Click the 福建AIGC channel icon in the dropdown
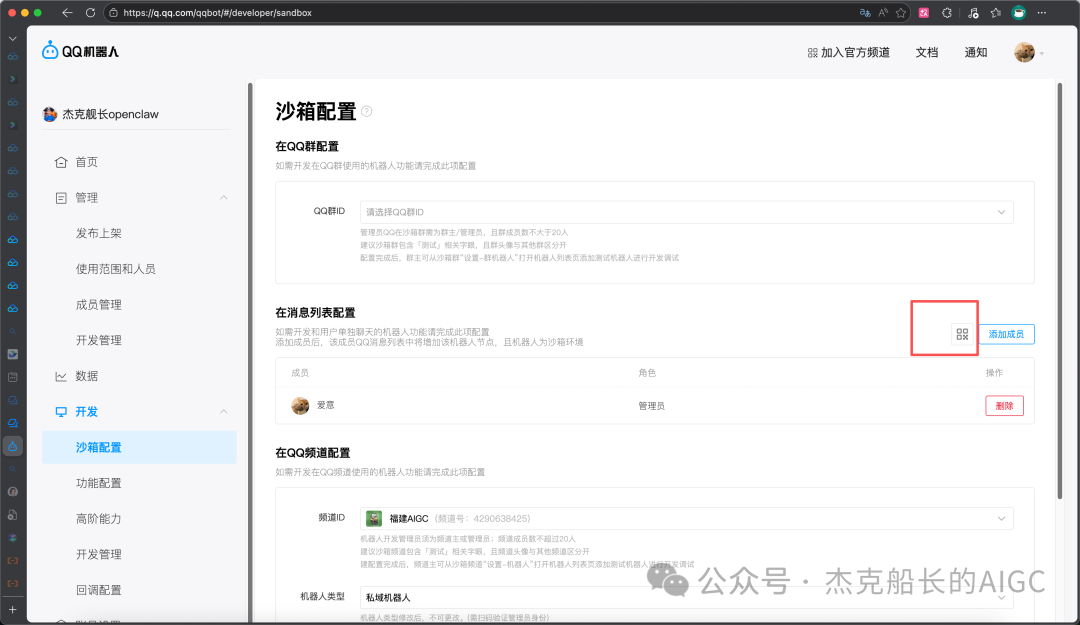 click(374, 518)
